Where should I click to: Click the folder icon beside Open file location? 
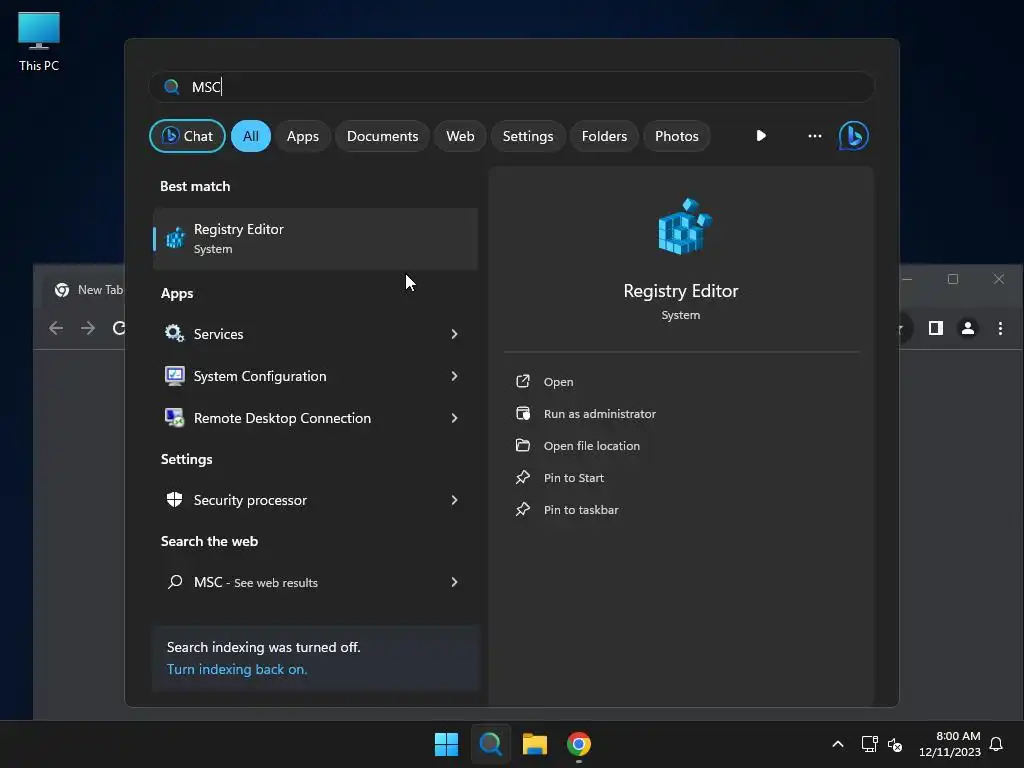click(523, 445)
